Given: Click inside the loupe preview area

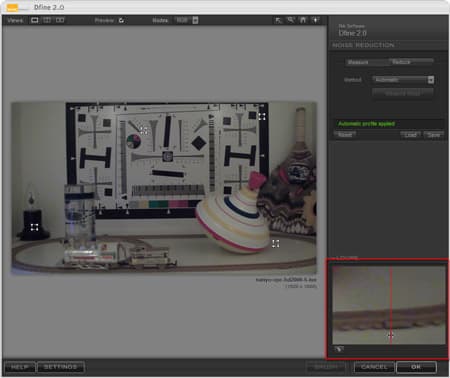Looking at the screenshot, I should (x=389, y=305).
